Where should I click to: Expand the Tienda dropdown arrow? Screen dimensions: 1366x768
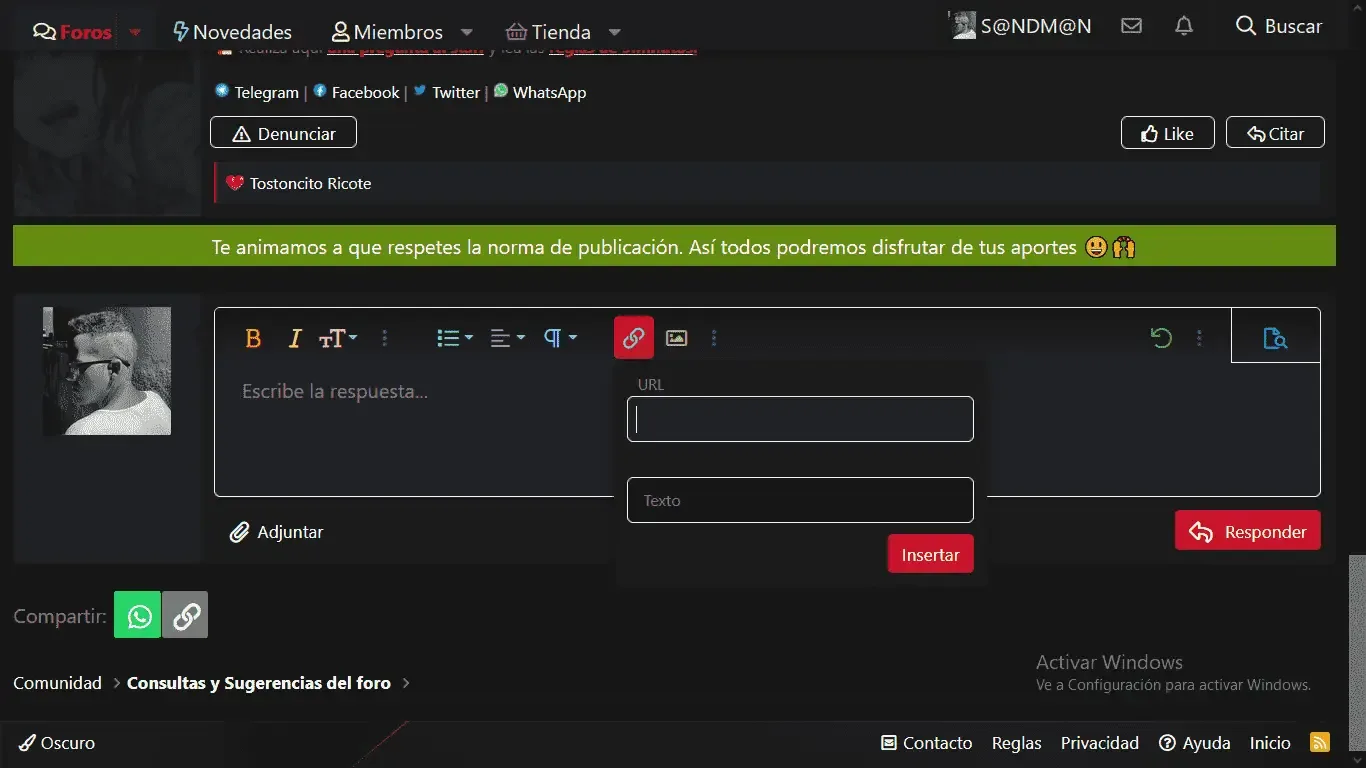[615, 32]
